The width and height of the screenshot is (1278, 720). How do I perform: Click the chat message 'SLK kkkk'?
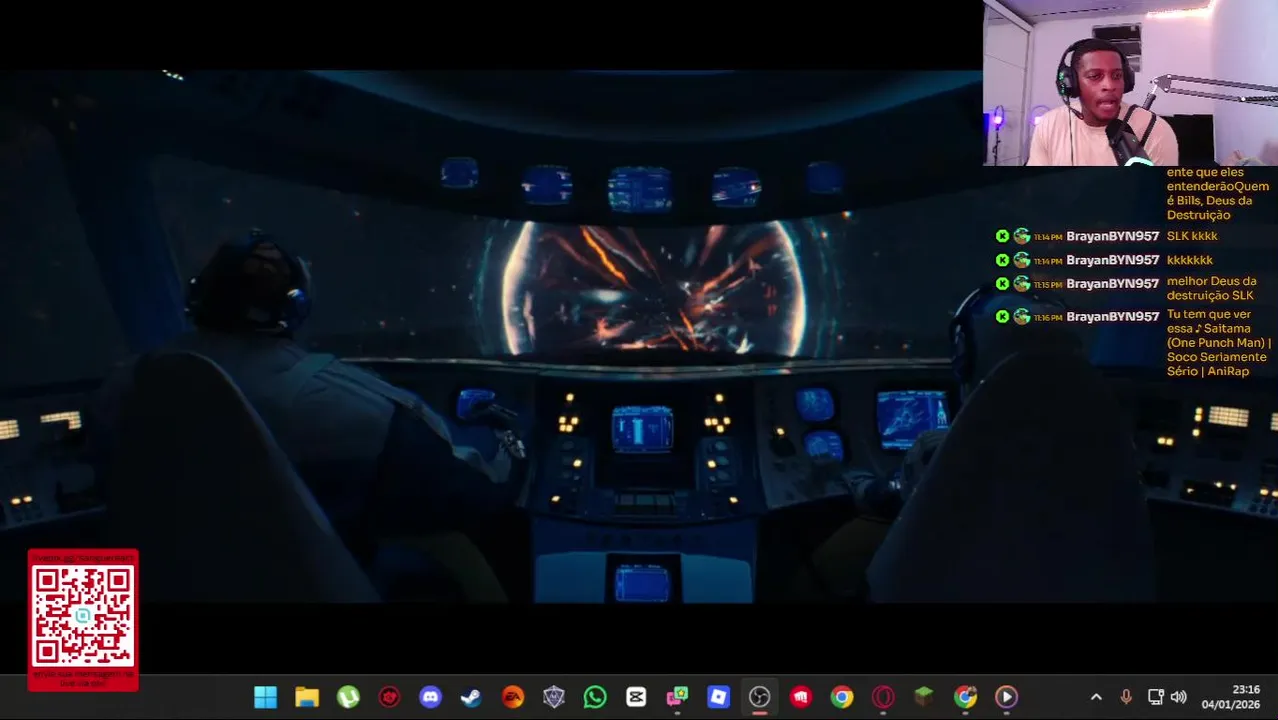click(x=1192, y=236)
